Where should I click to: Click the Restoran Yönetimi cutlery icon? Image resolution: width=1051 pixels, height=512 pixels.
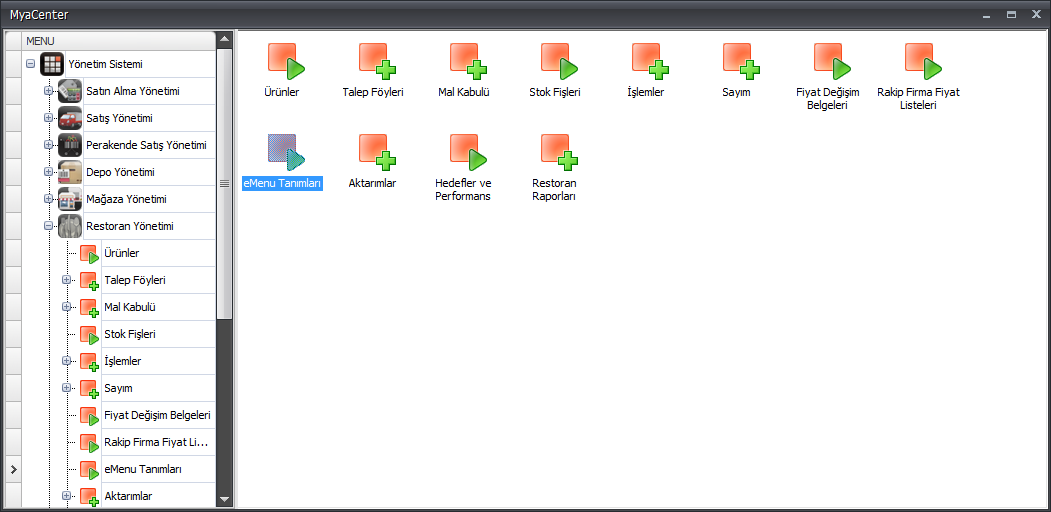pyautogui.click(x=70, y=226)
